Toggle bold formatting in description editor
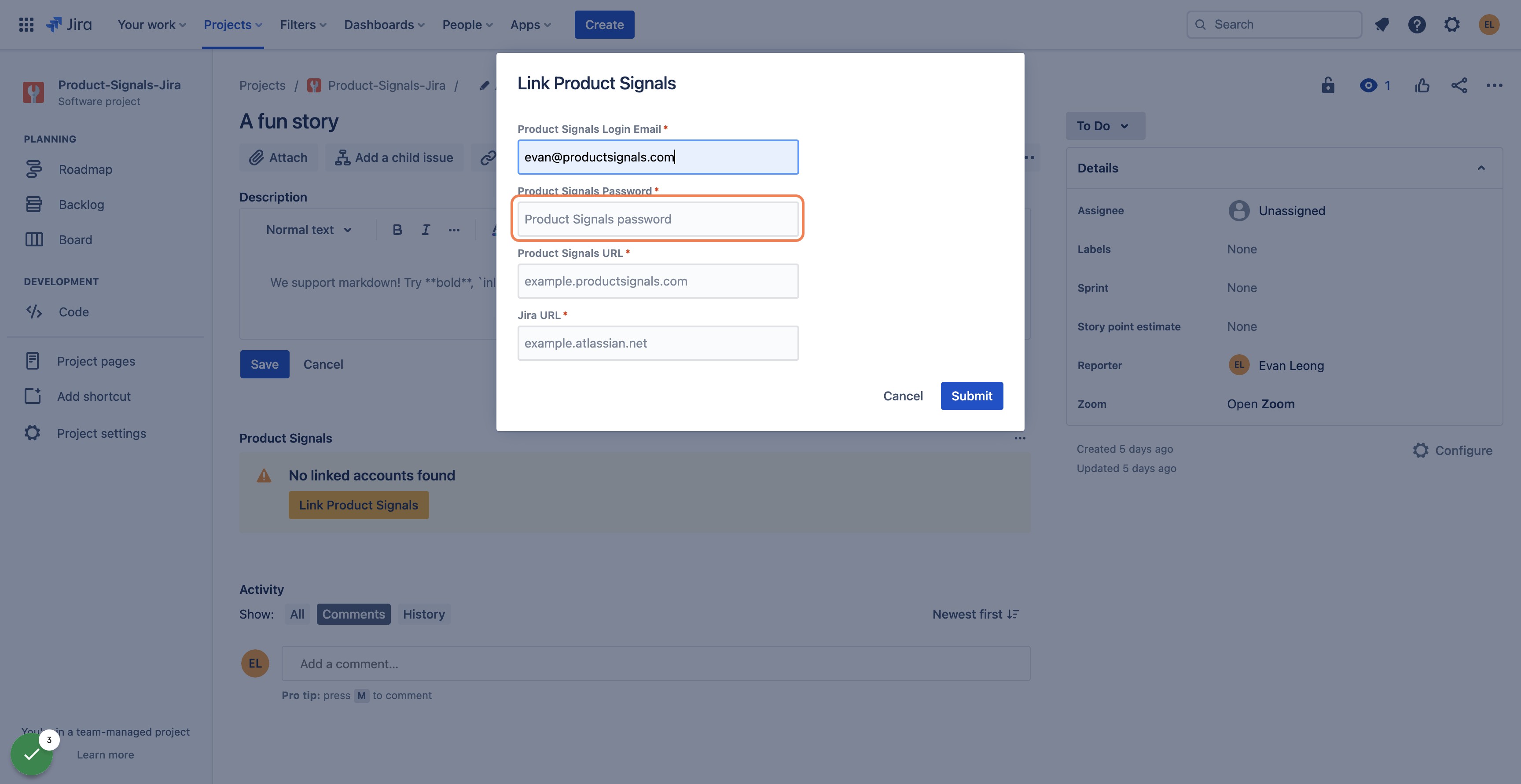This screenshot has width=1521, height=784. pos(397,230)
